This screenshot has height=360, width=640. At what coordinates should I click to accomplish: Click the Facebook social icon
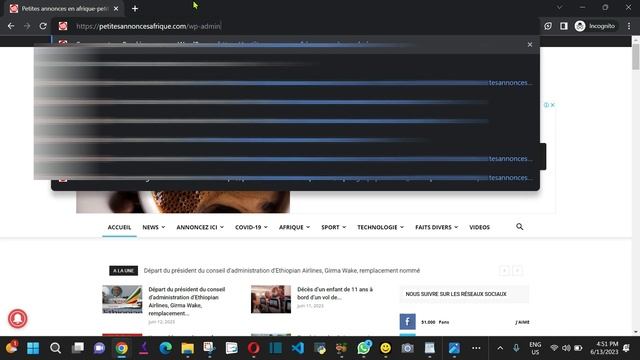pyautogui.click(x=407, y=322)
